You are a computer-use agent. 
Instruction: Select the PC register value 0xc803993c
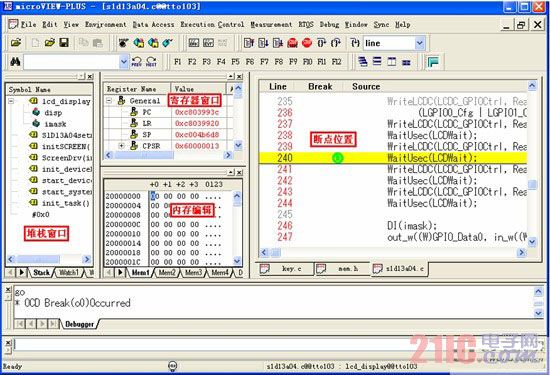point(197,112)
